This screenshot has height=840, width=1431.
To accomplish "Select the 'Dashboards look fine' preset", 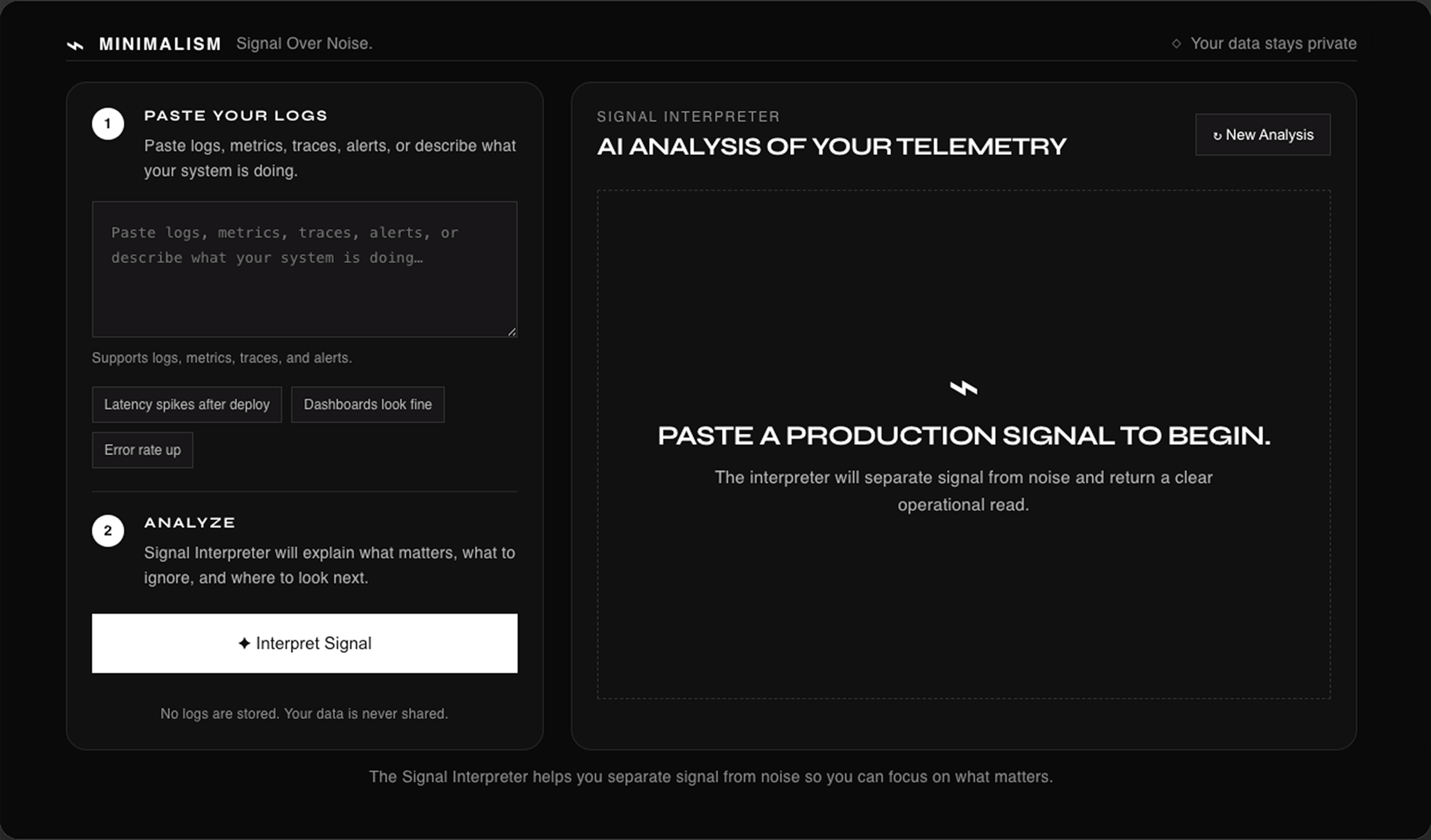I will coord(367,405).
